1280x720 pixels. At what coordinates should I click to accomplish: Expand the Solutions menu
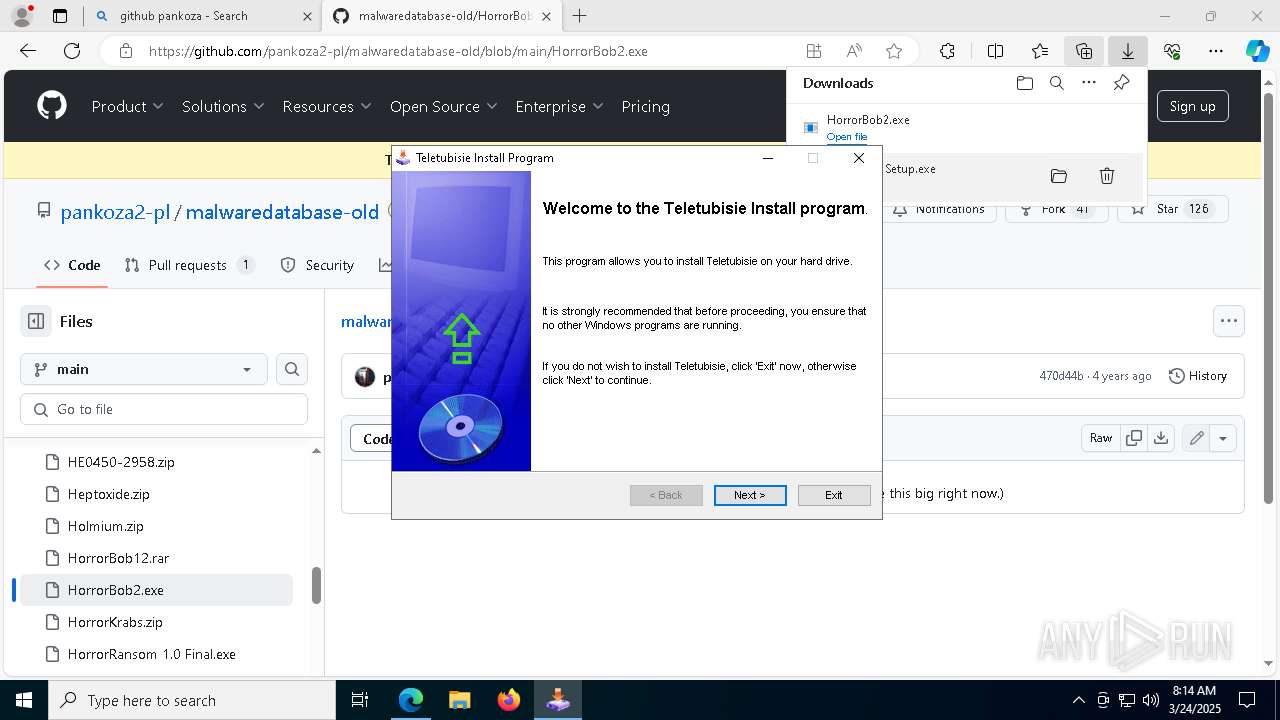[x=223, y=106]
